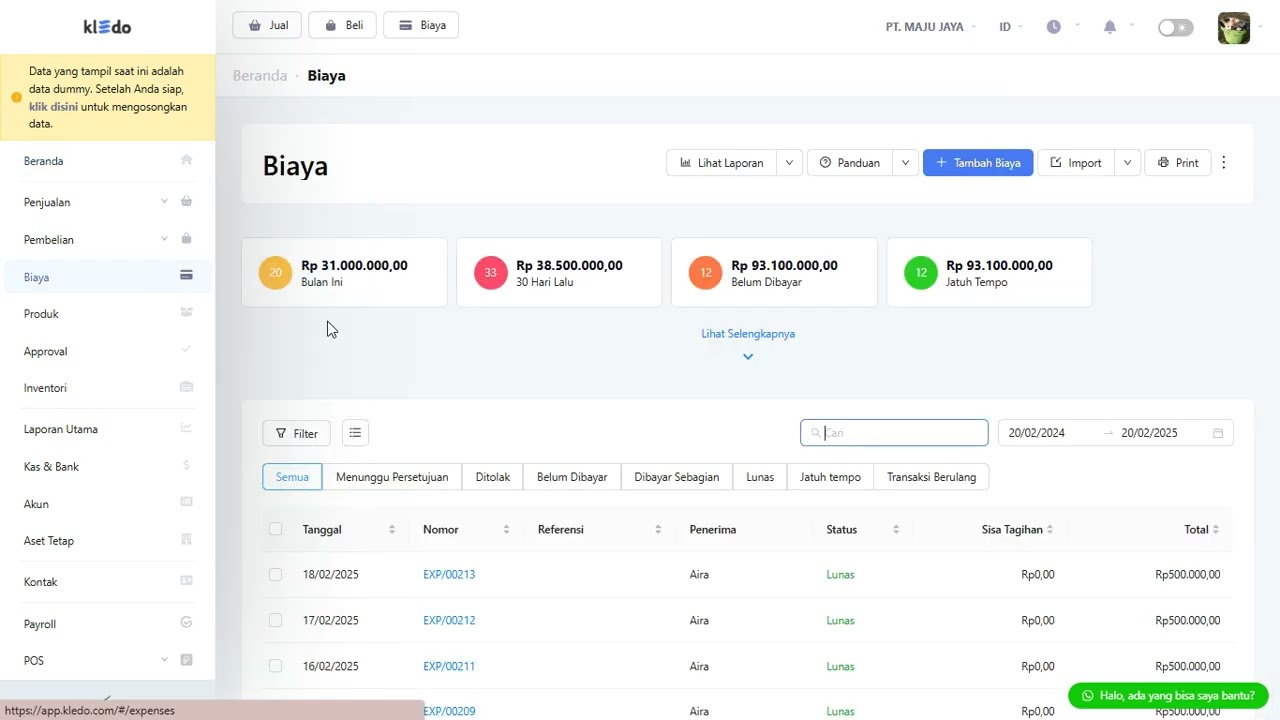Open the notification bell icon
1280x720 pixels.
coord(1110,27)
